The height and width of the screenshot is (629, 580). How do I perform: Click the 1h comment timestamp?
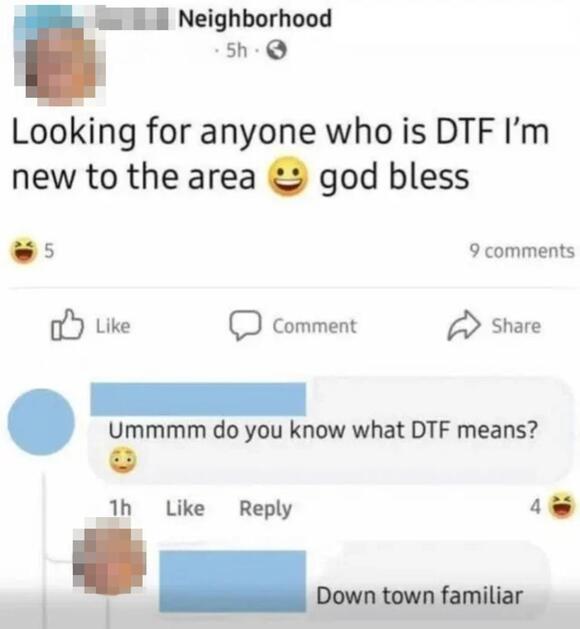point(120,508)
